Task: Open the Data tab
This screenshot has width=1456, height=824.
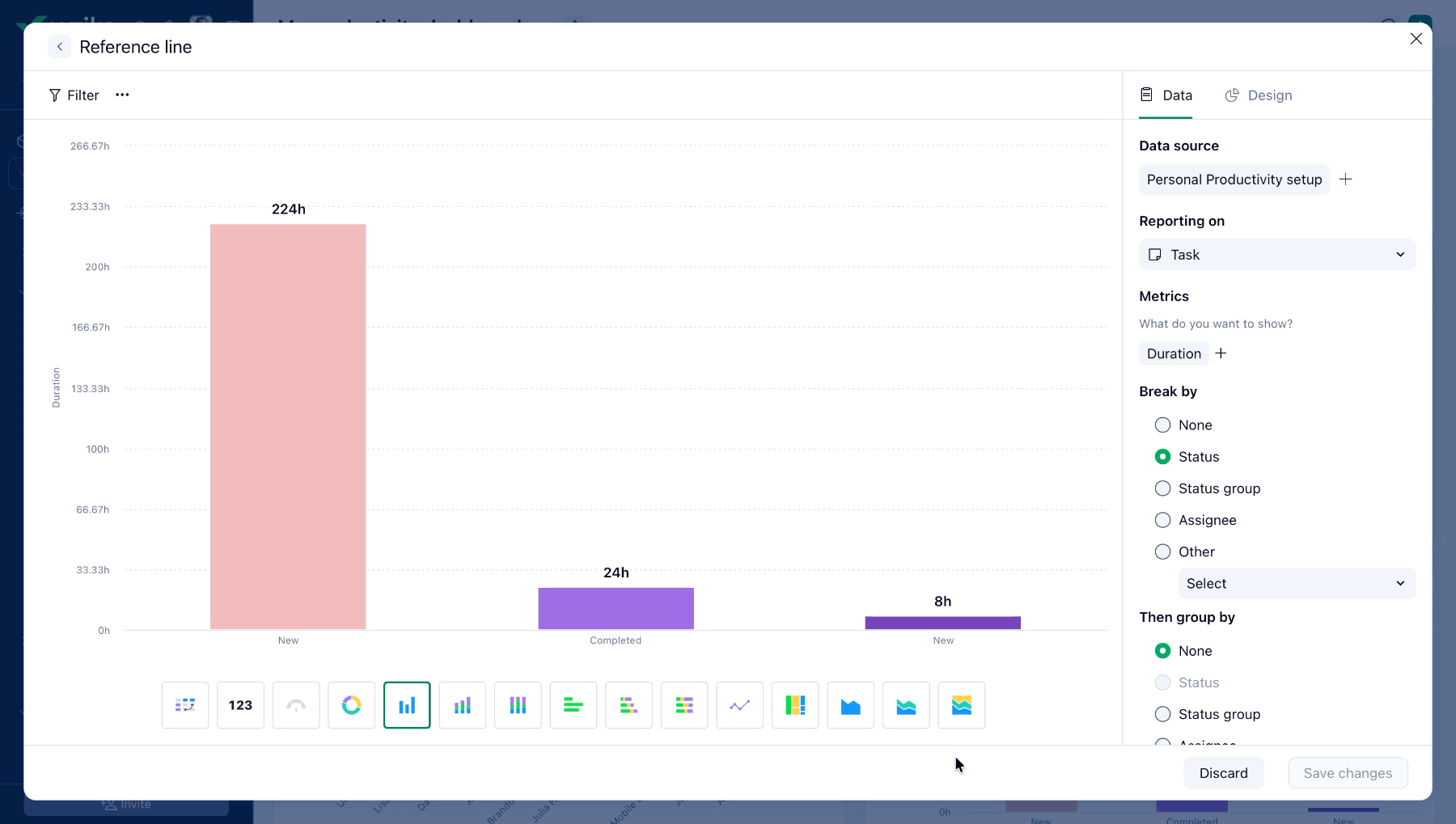Action: 1166,95
